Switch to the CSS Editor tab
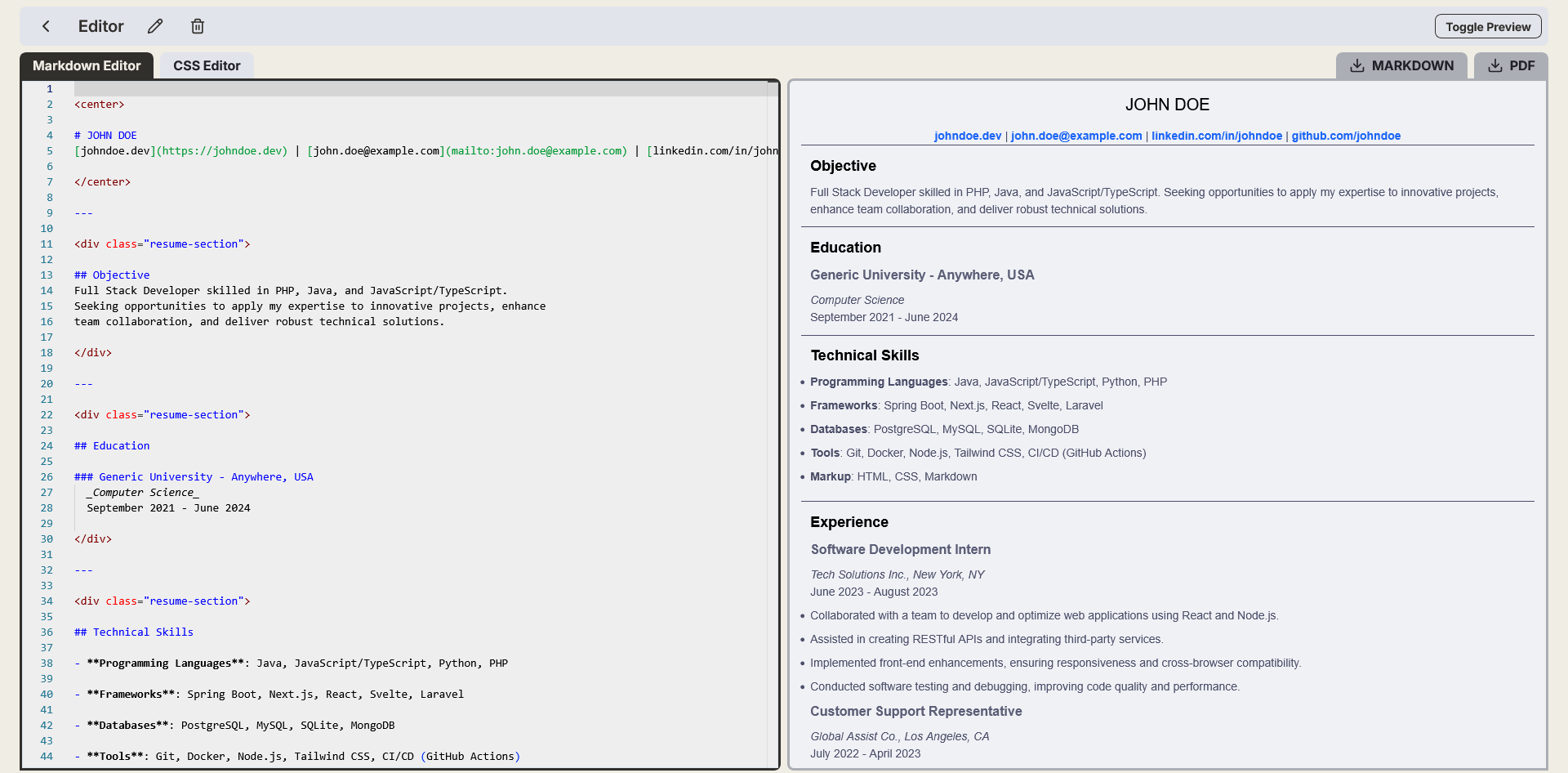The height and width of the screenshot is (773, 1568). point(207,65)
